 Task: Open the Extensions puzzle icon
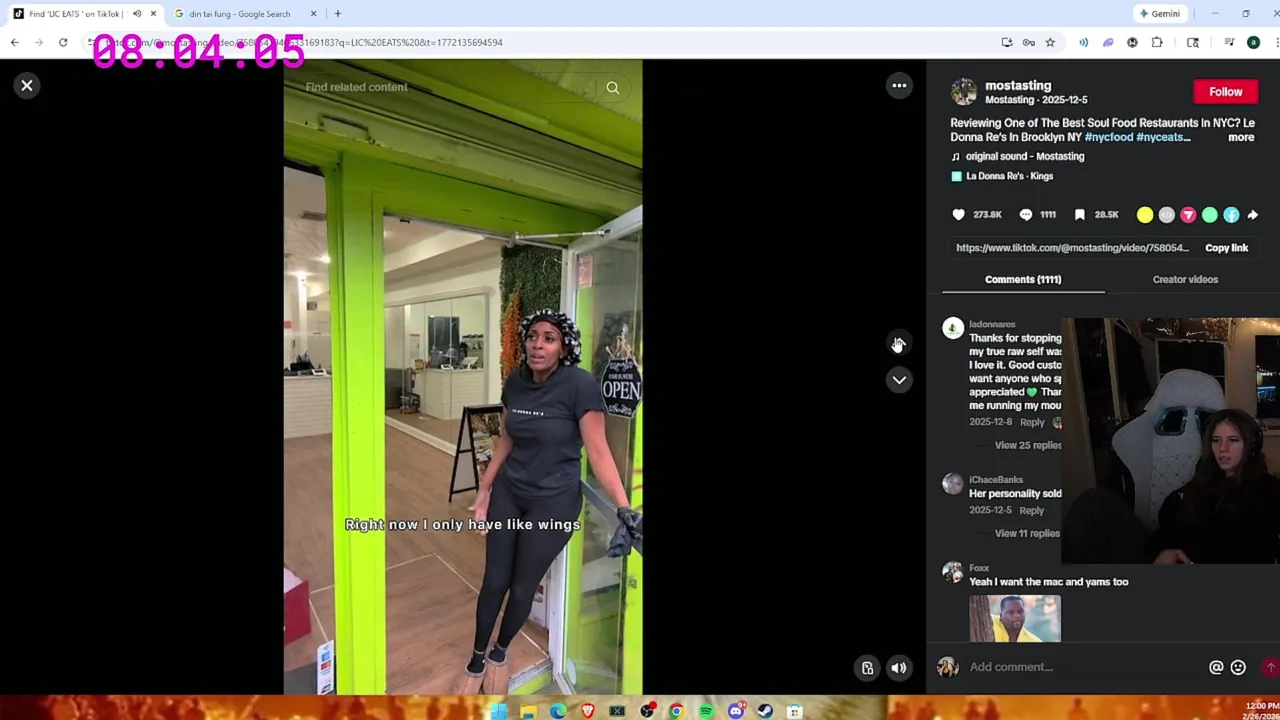click(x=1157, y=43)
